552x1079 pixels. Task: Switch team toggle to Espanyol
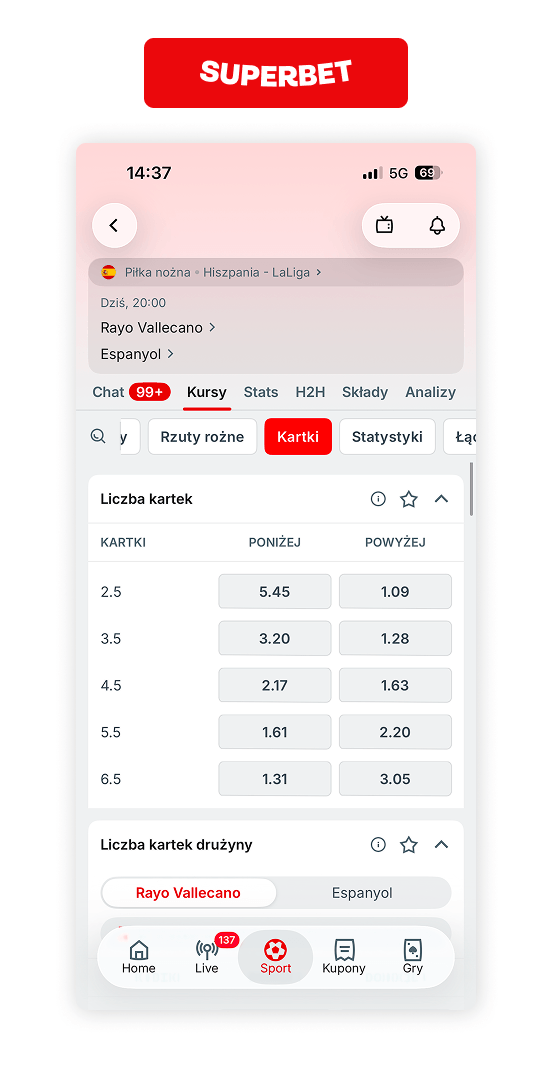tap(363, 893)
